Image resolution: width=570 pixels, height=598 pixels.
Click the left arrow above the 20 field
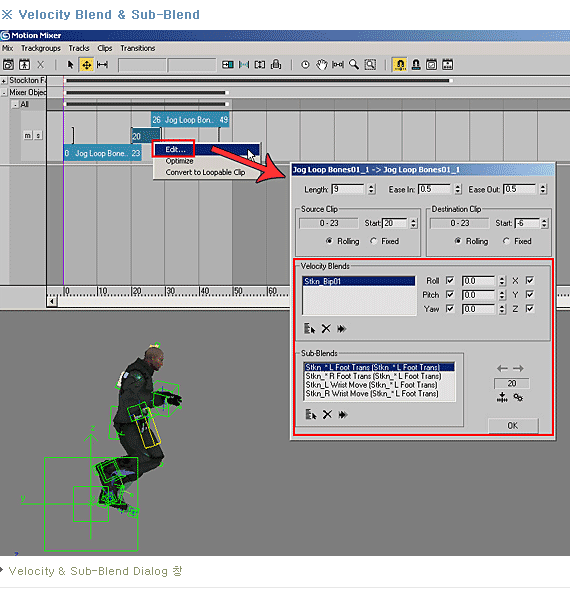pos(502,368)
